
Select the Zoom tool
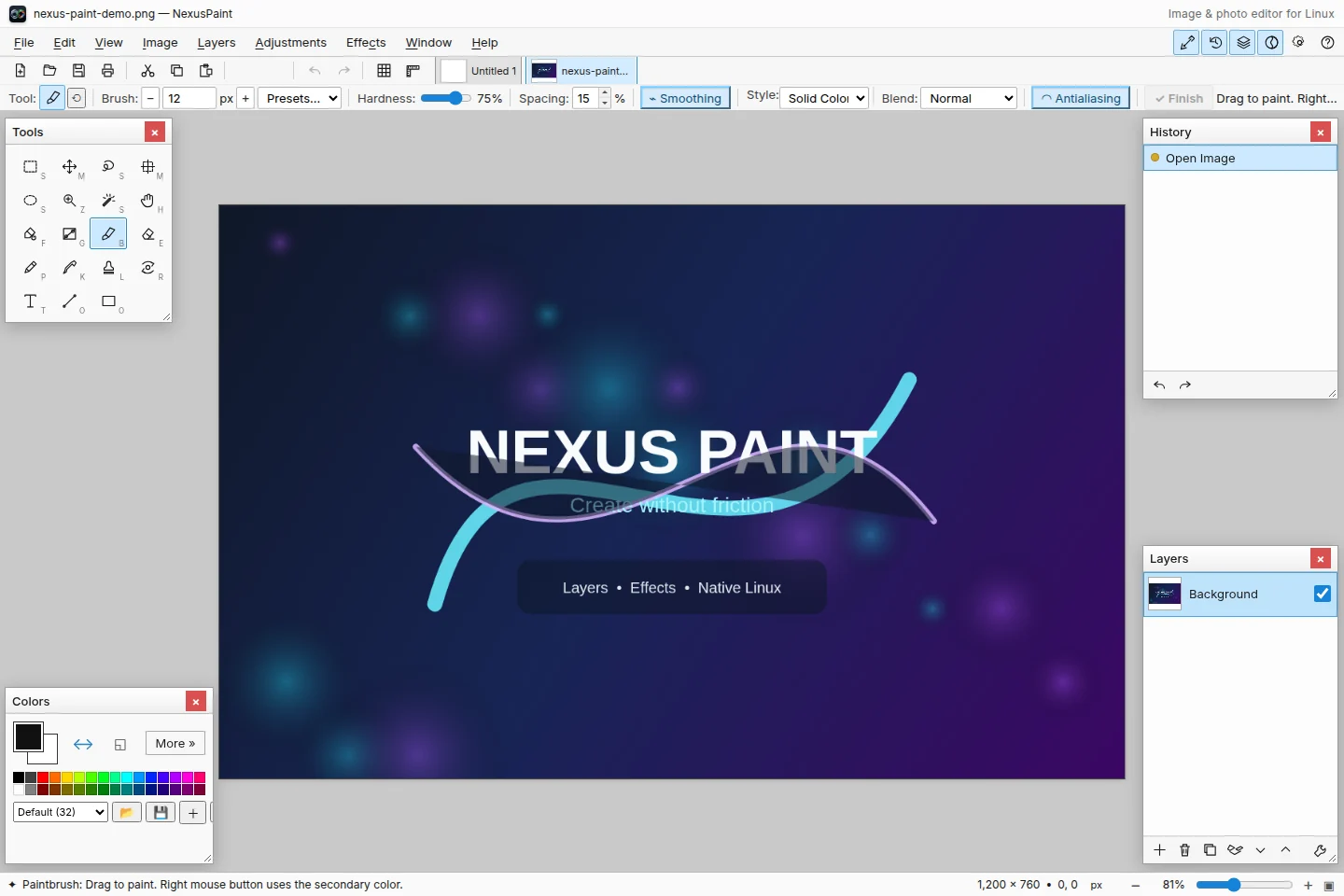(70, 201)
